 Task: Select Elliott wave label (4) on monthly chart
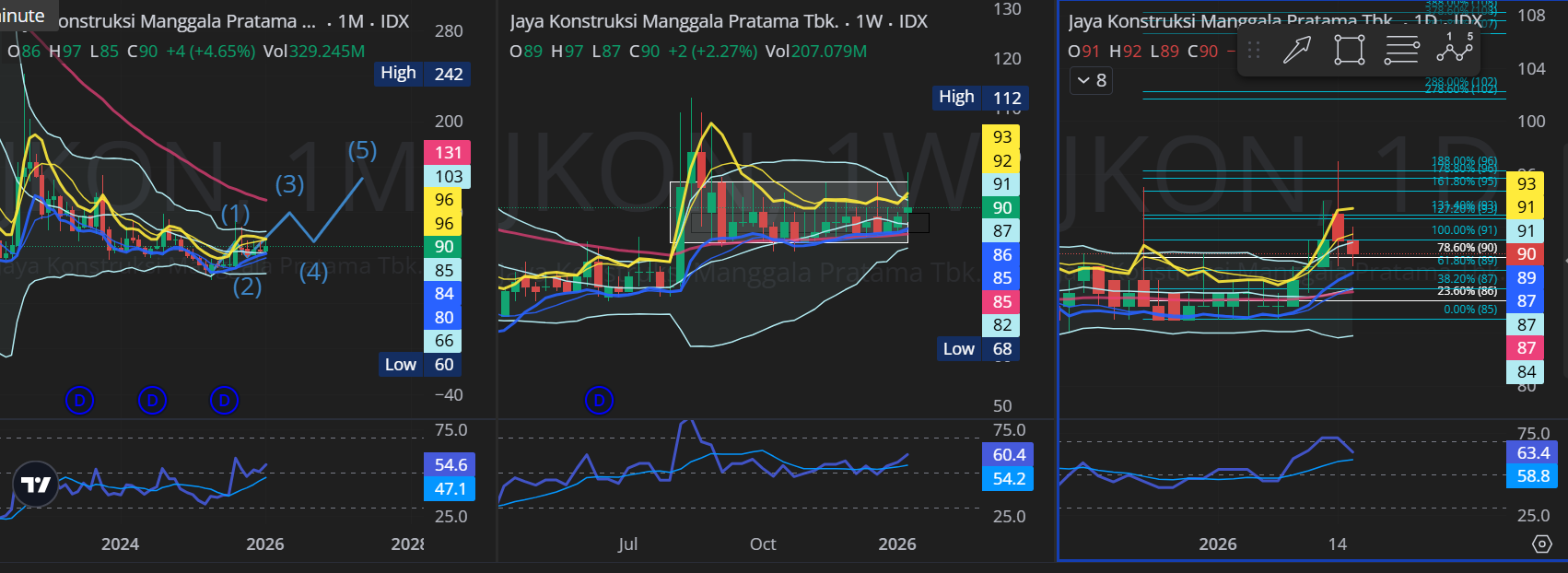pos(313,272)
